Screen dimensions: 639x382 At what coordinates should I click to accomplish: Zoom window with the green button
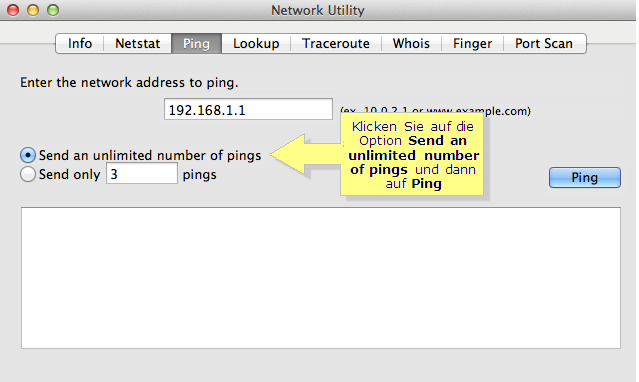(x=53, y=10)
